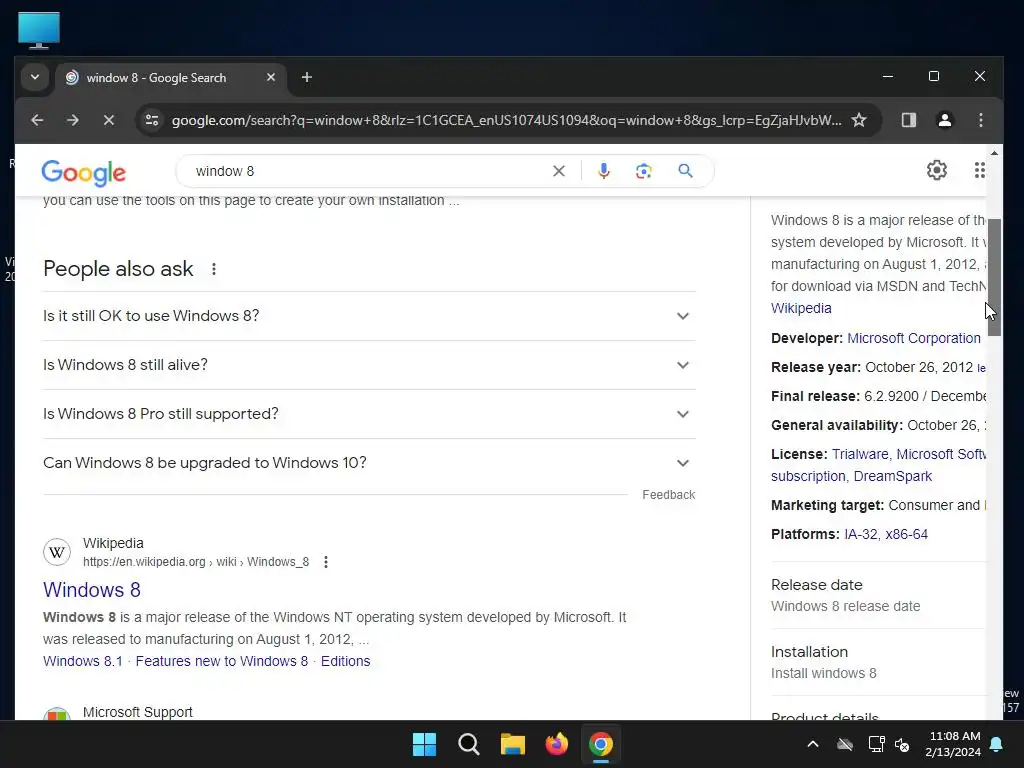Open Chrome side panel
Image resolution: width=1024 pixels, height=768 pixels.
(908, 120)
